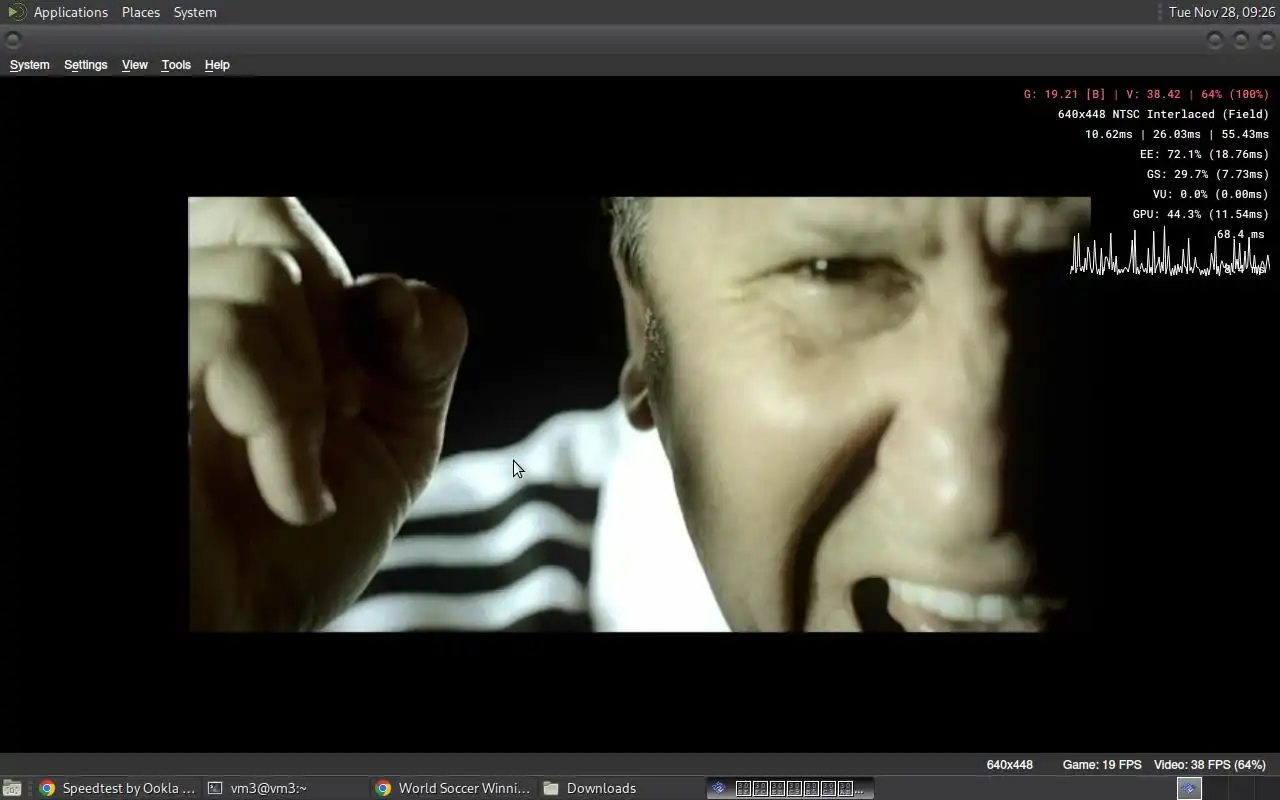Open the Places menu in top panel
The height and width of the screenshot is (800, 1280).
click(141, 12)
